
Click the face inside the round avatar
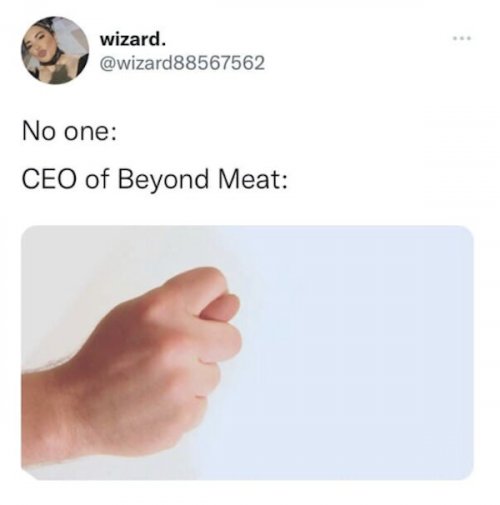point(41,45)
